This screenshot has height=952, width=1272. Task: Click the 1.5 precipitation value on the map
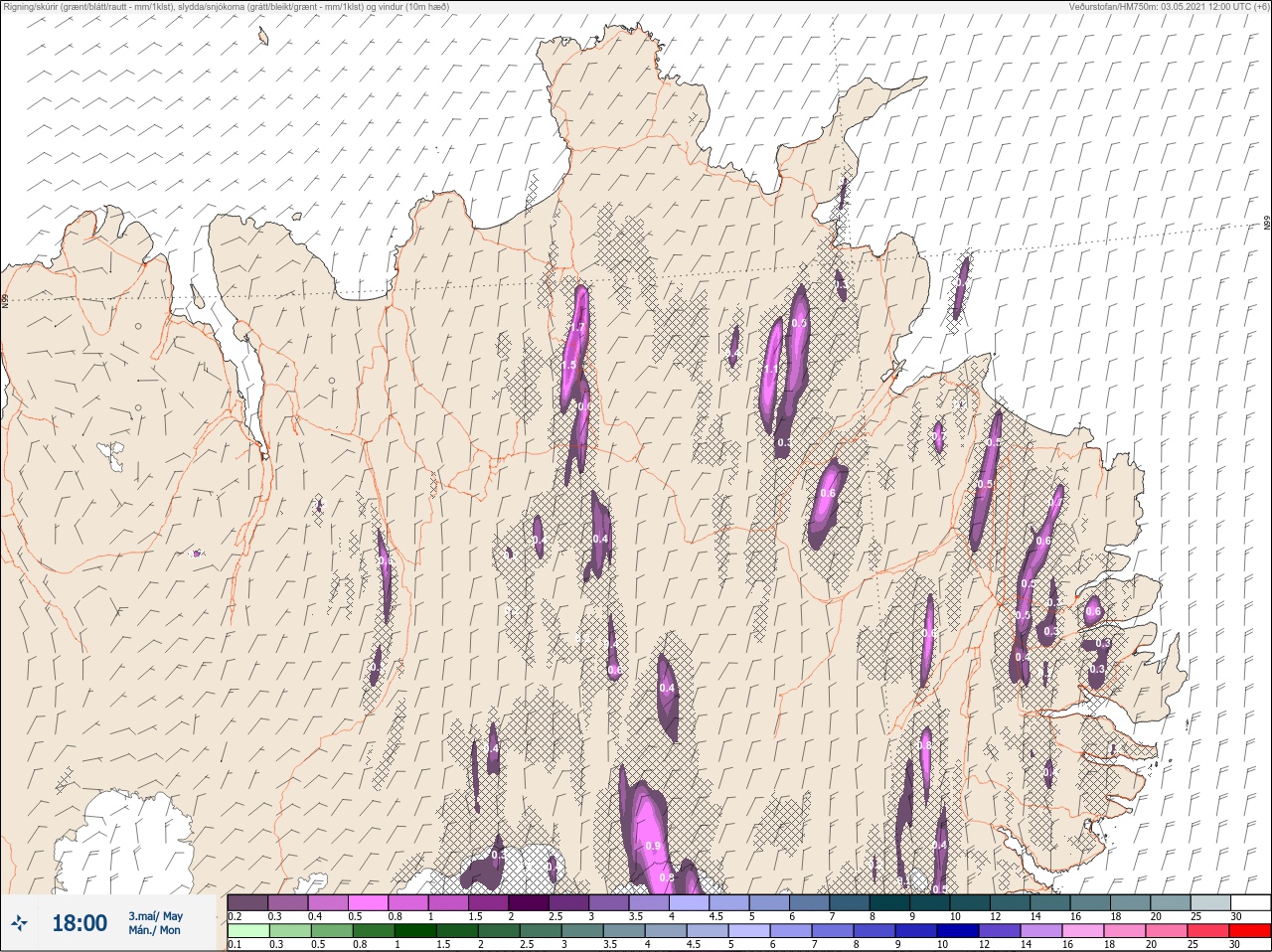(568, 366)
